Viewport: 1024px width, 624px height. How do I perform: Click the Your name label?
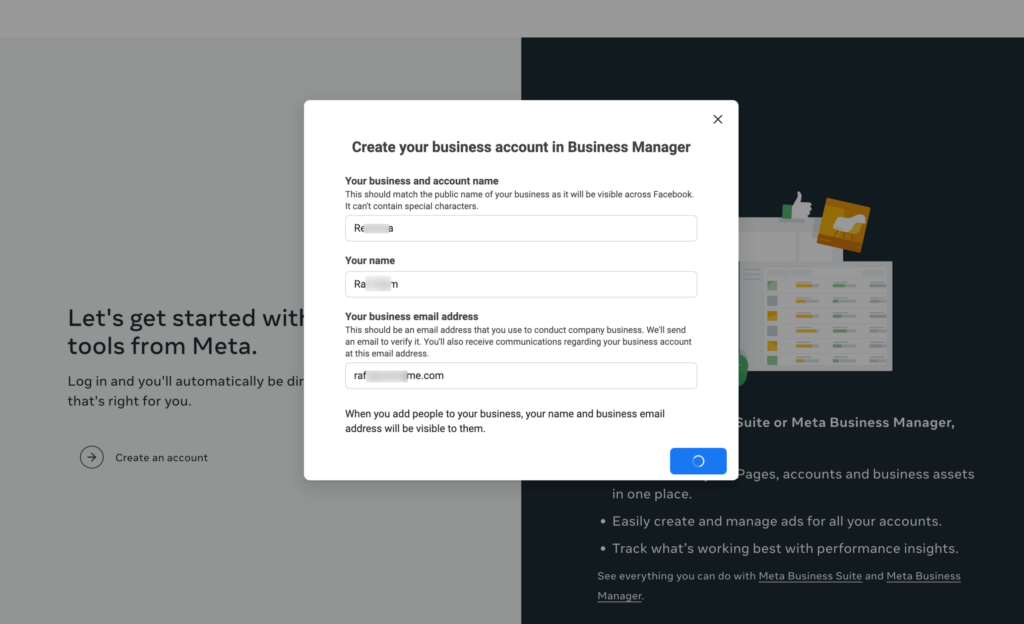(x=370, y=260)
